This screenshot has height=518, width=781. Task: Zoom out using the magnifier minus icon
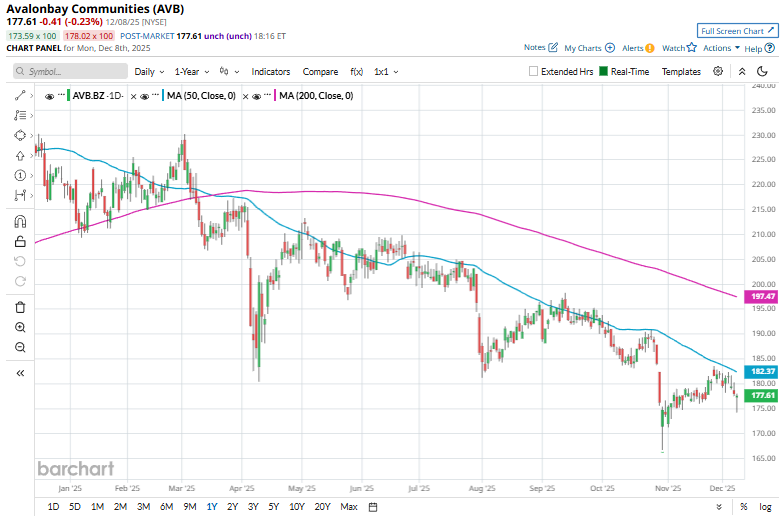pos(20,347)
